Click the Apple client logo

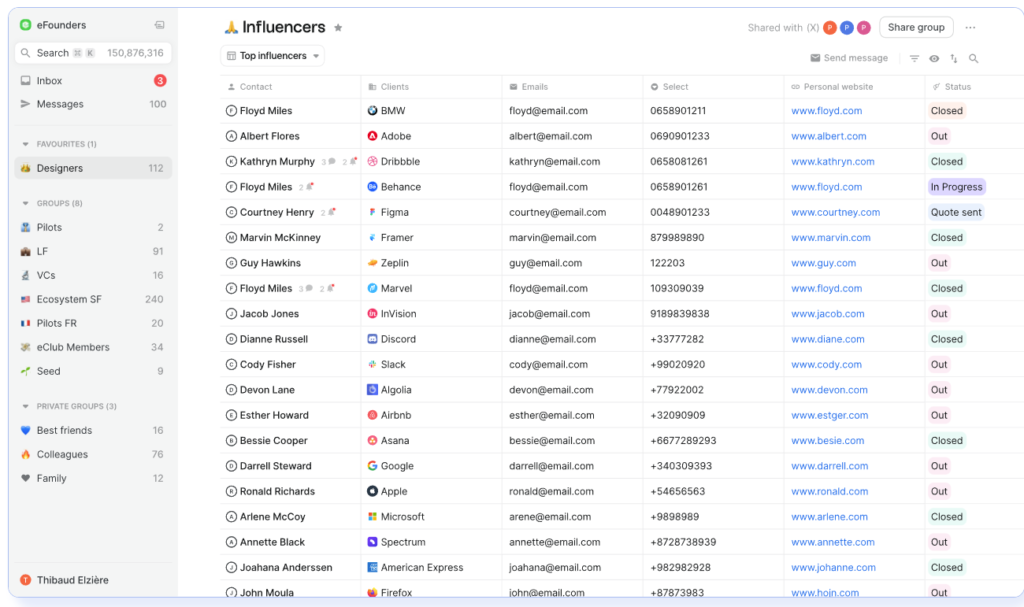click(372, 491)
